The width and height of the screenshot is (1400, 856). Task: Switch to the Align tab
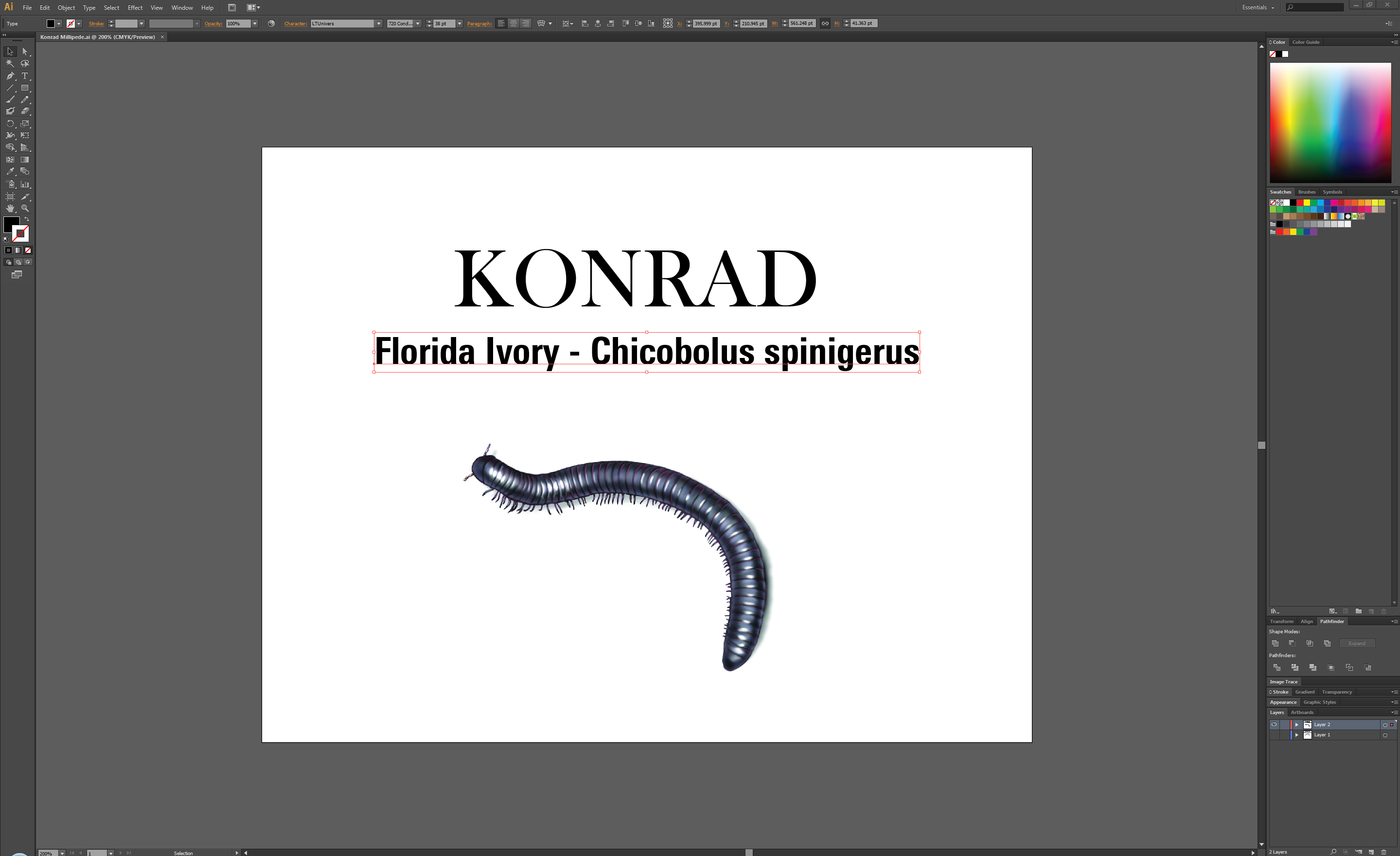1307,621
